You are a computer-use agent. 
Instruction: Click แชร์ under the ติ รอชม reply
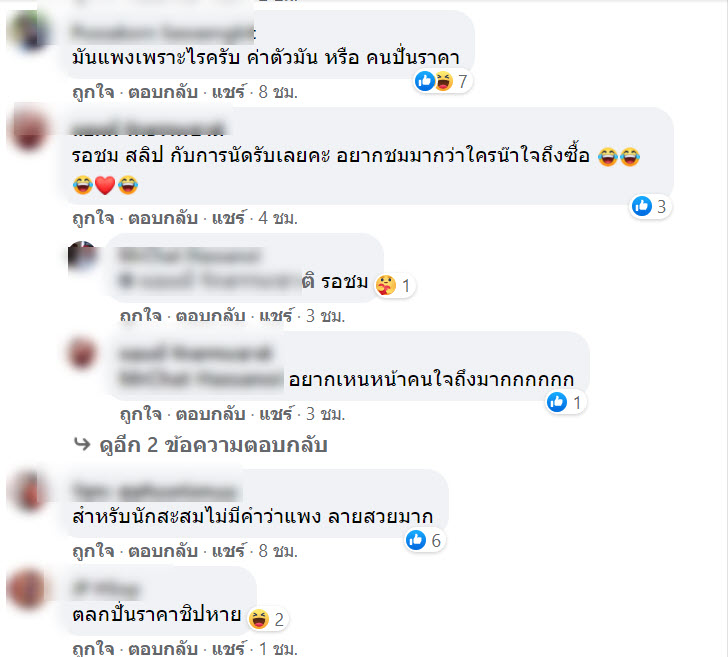point(276,316)
